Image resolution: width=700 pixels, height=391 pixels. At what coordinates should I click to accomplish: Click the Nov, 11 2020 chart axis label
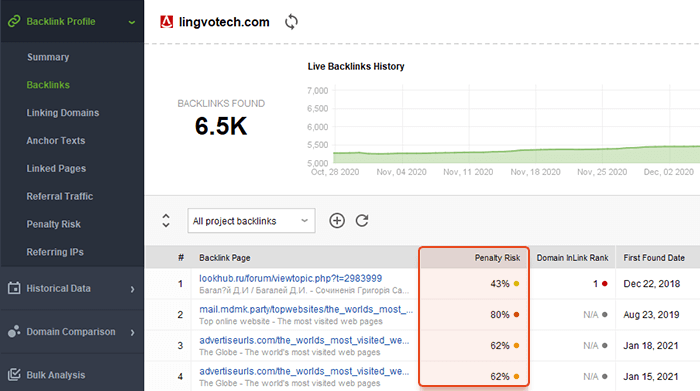tap(468, 172)
